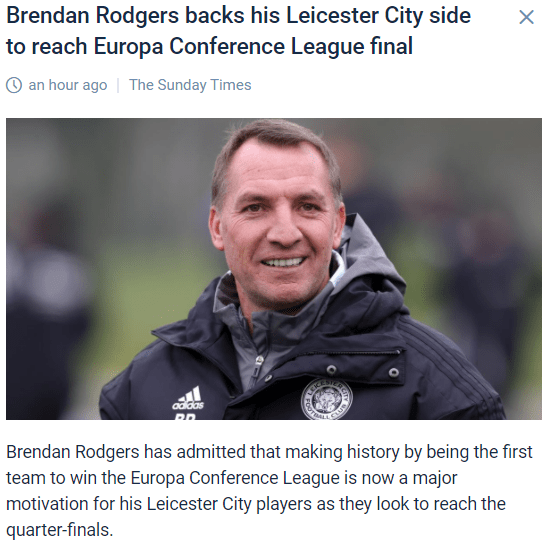547x548 pixels.
Task: Open headline "Brendan Rodgers backs his Leicester City side"
Action: coord(238,16)
